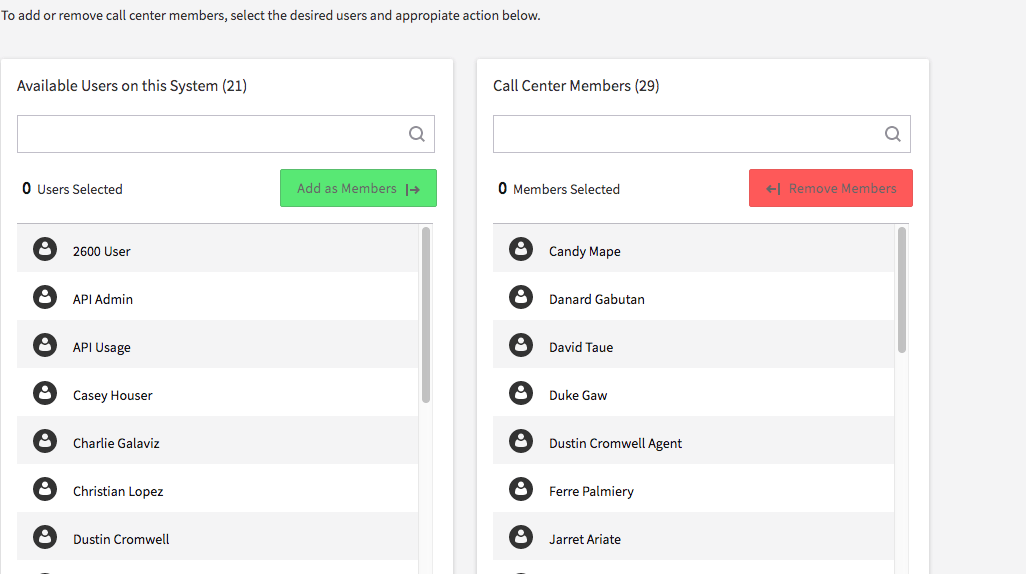Click Add as Members button

(359, 188)
